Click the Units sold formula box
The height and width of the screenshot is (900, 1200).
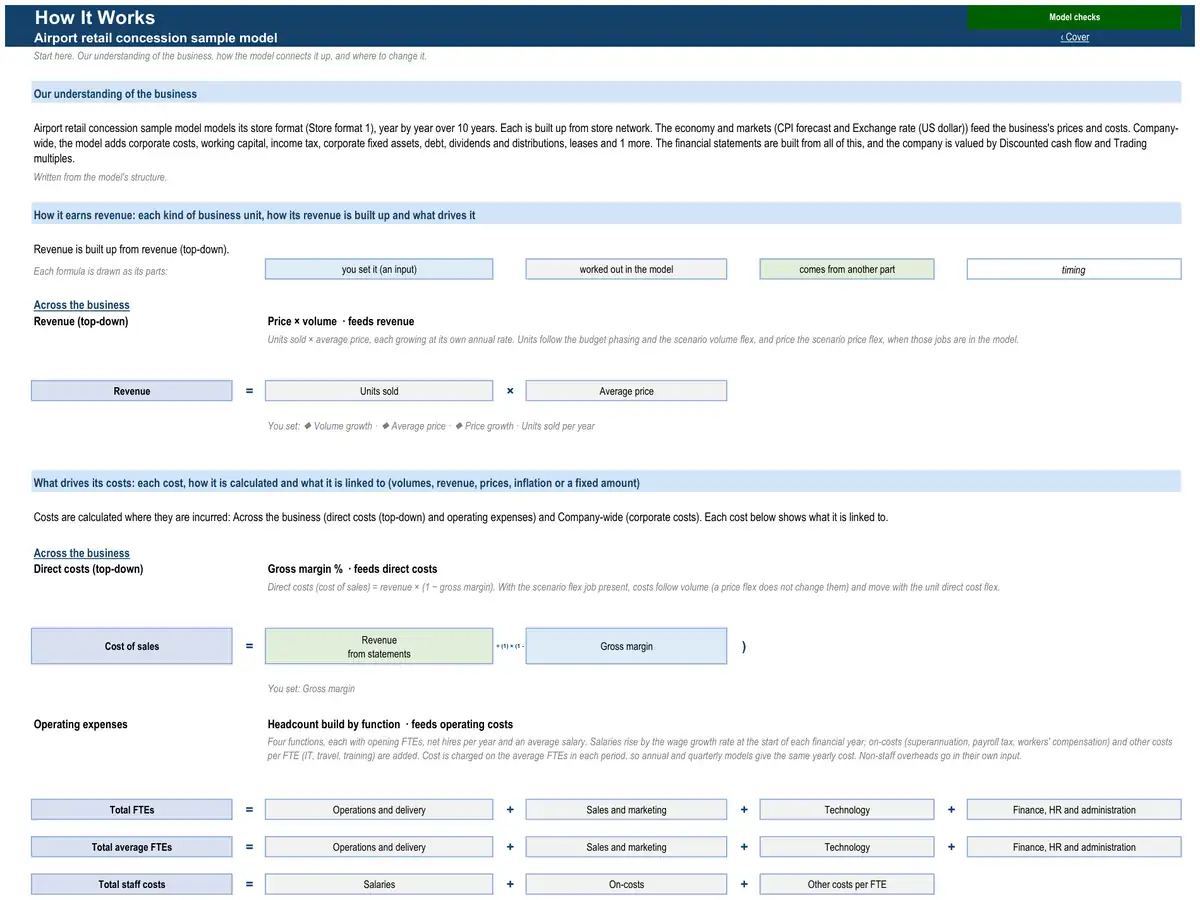[379, 391]
